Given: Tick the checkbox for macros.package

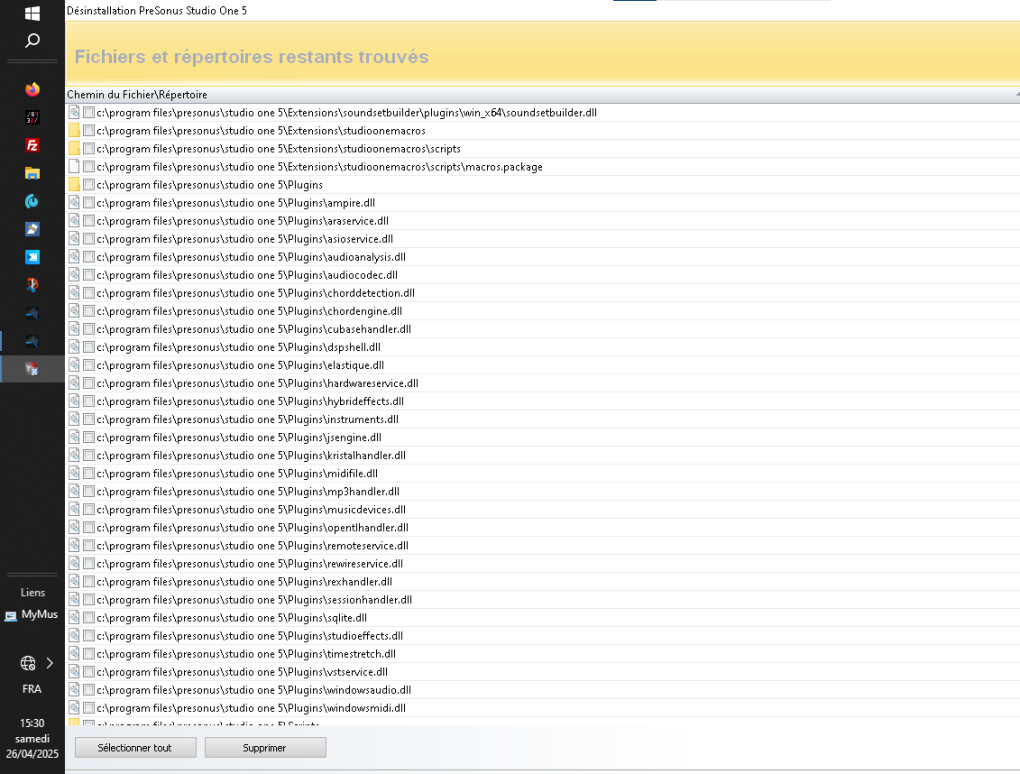Looking at the screenshot, I should (88, 167).
